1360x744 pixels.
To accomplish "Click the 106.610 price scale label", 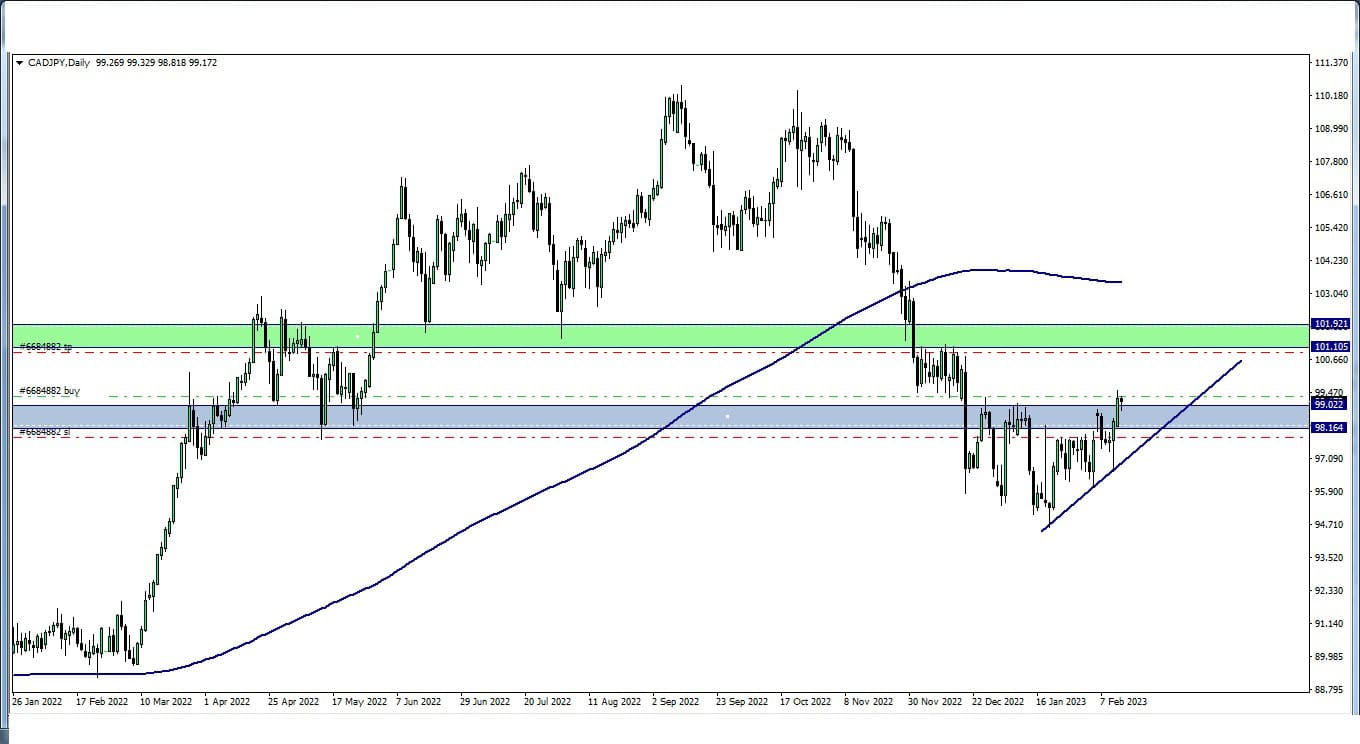I will (1332, 195).
